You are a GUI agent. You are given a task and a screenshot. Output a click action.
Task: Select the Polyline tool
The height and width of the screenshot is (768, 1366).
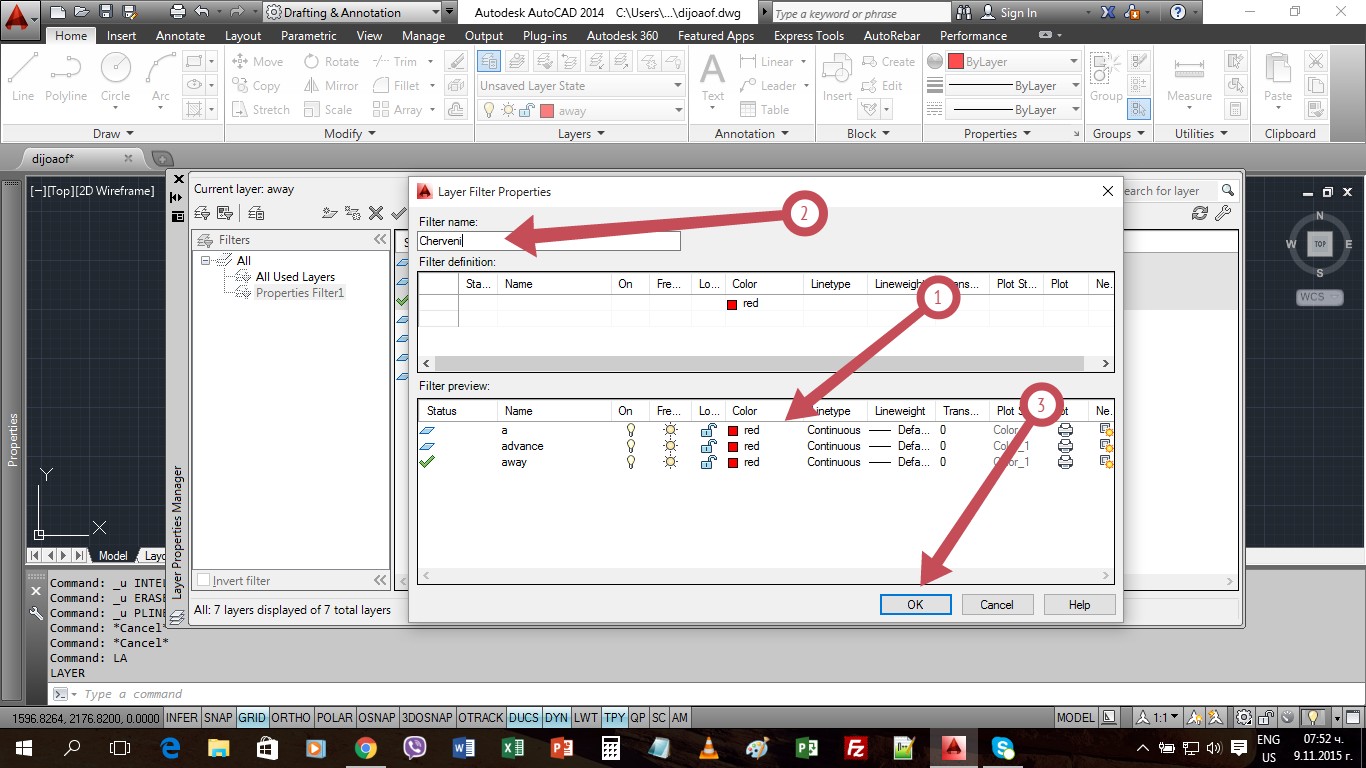[x=66, y=76]
